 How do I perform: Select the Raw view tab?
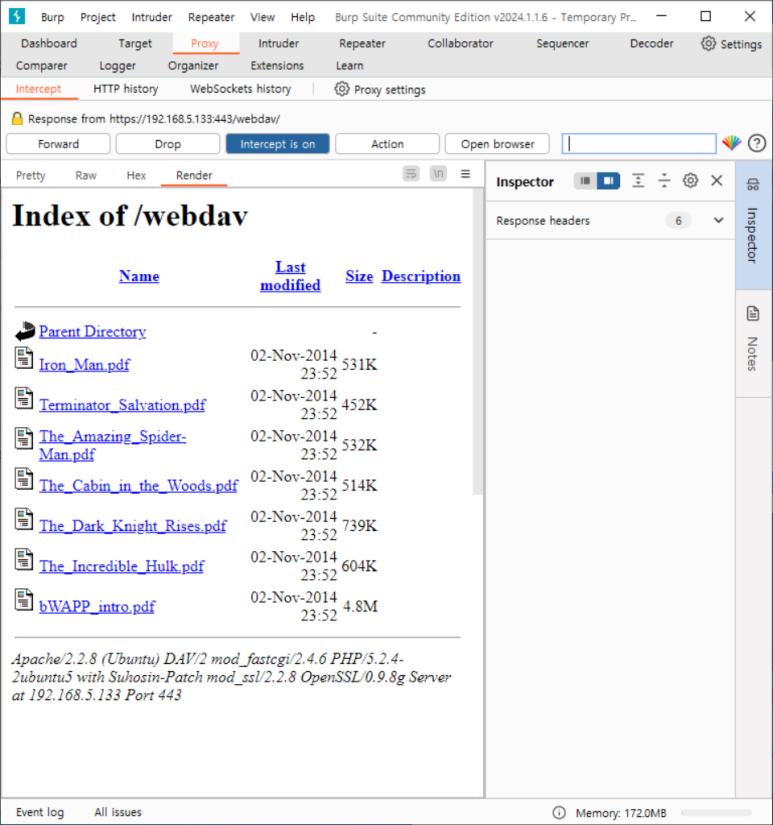(86, 175)
